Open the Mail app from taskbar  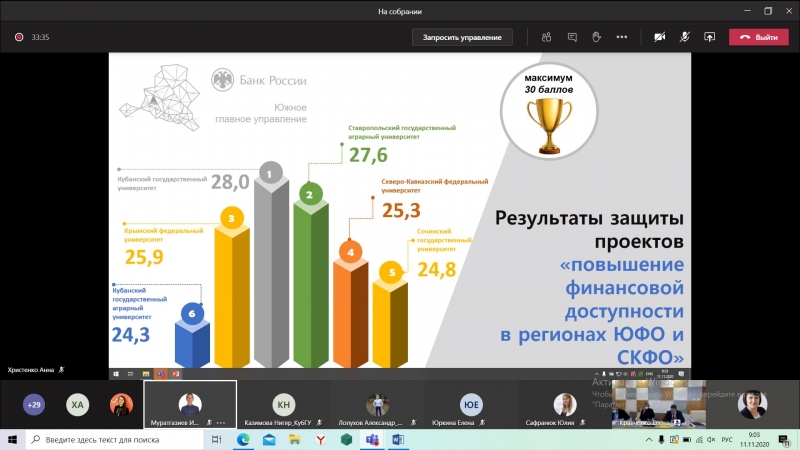click(x=269, y=439)
